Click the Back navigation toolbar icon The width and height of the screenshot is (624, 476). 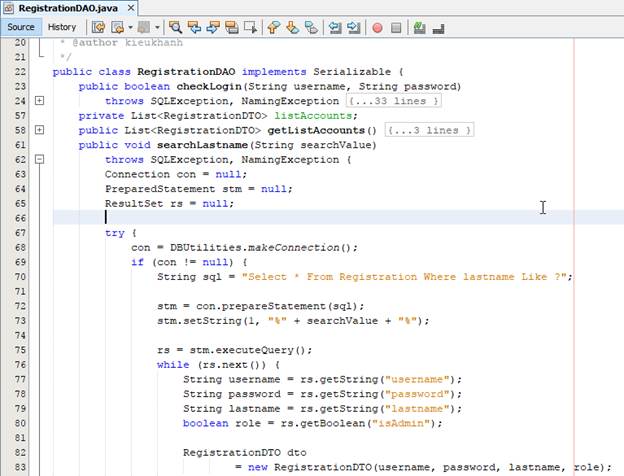[x=117, y=27]
